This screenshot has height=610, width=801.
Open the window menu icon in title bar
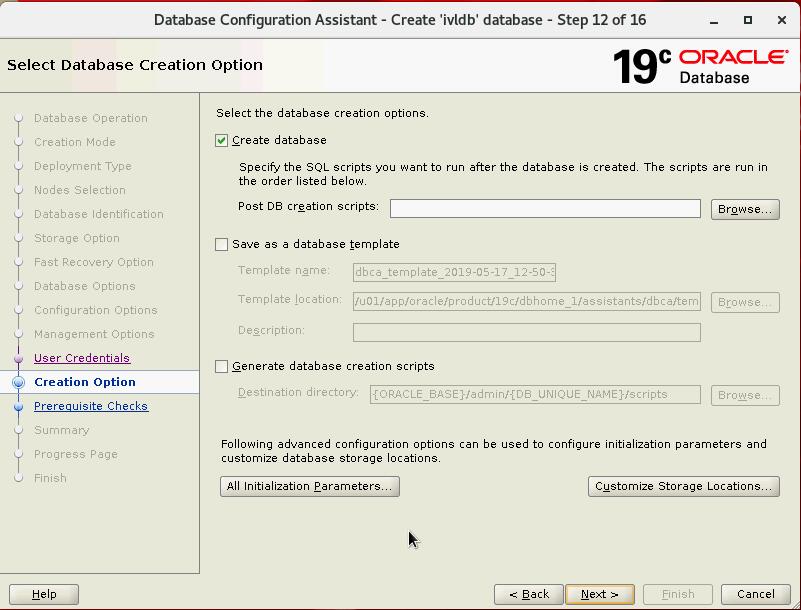[15, 20]
